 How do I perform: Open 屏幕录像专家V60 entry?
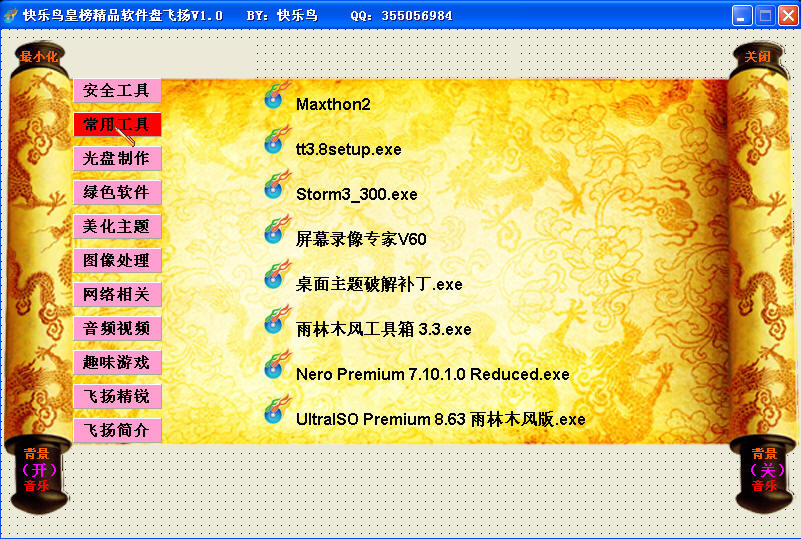point(361,239)
